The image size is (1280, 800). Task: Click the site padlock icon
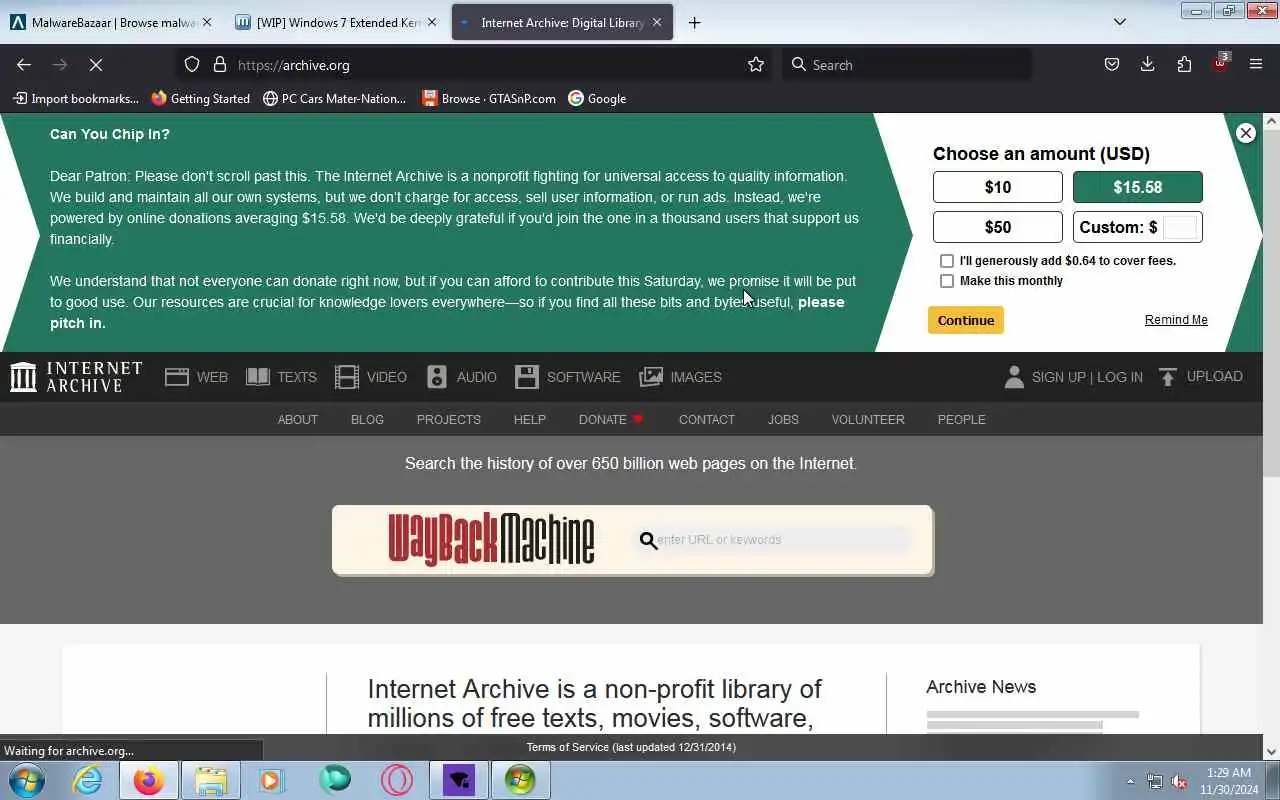[220, 64]
